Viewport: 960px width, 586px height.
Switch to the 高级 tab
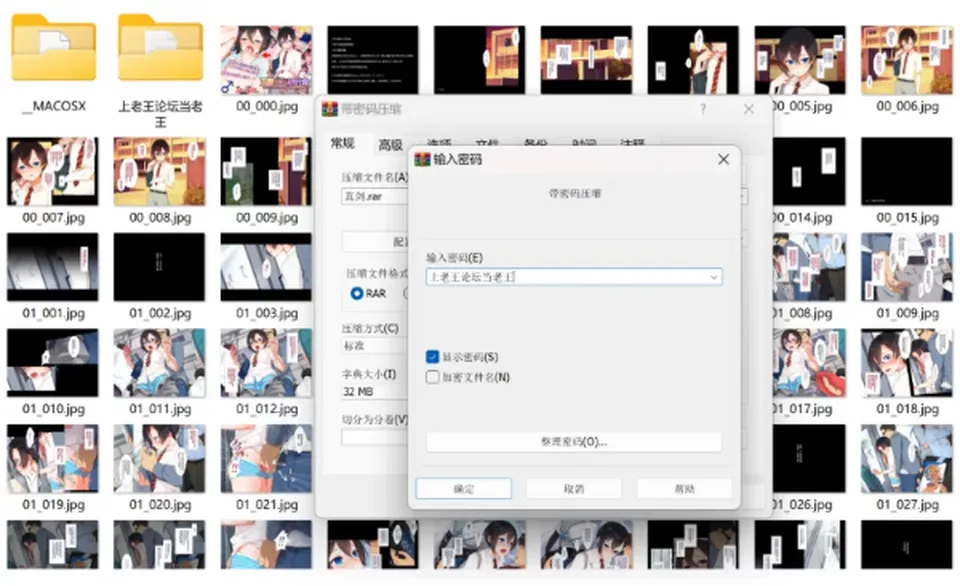pos(390,145)
